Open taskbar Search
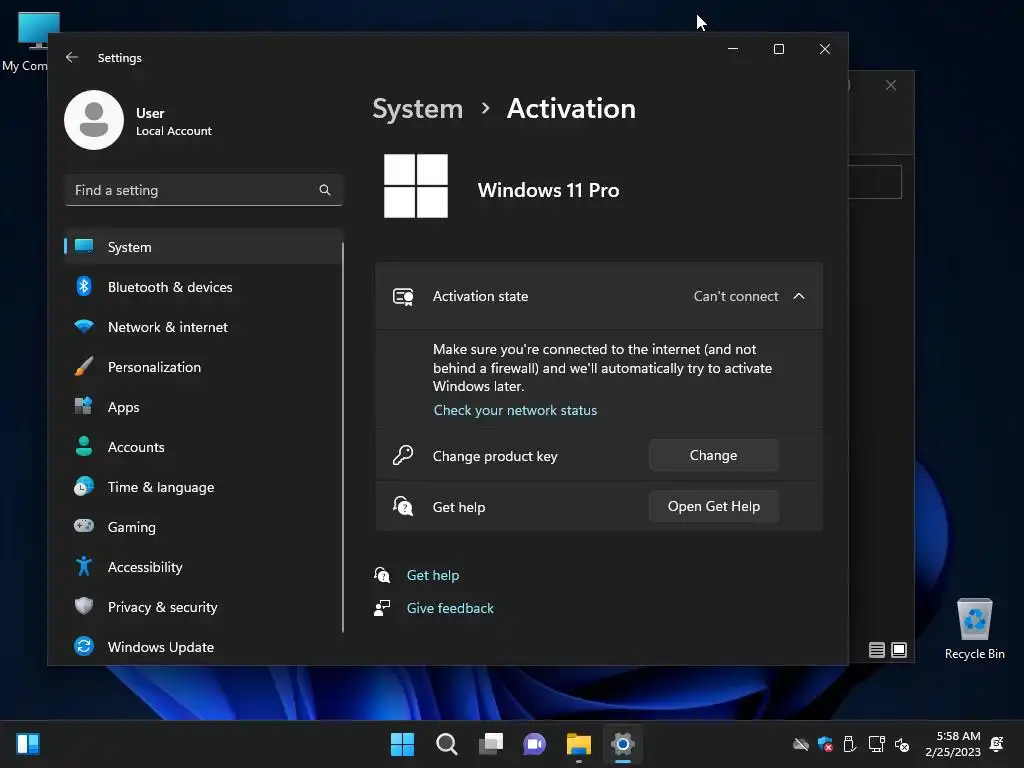1024x768 pixels. [x=447, y=744]
